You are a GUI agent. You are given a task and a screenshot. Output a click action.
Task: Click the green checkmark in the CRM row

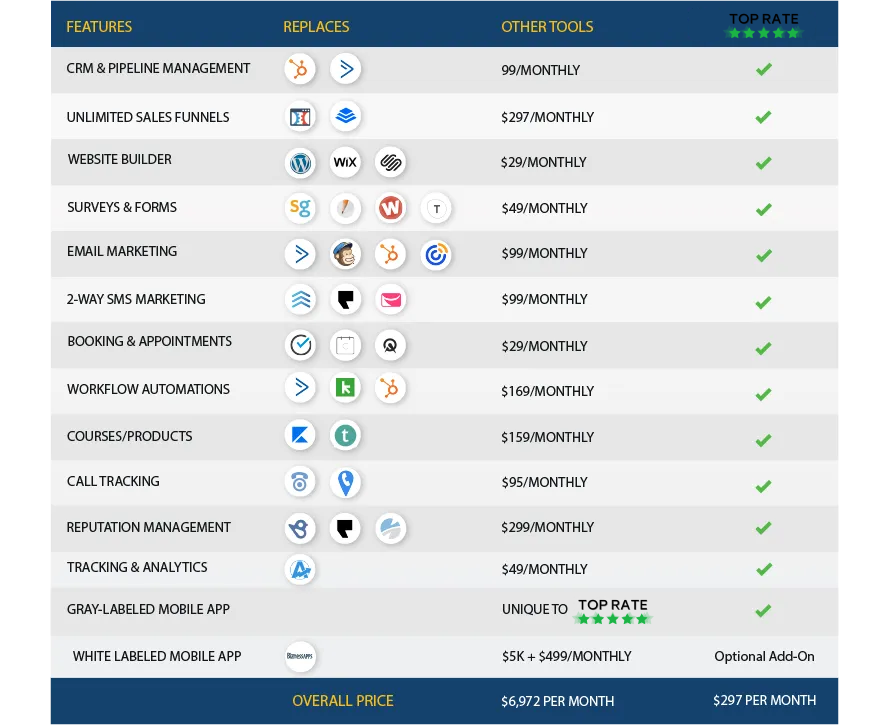(x=763, y=69)
